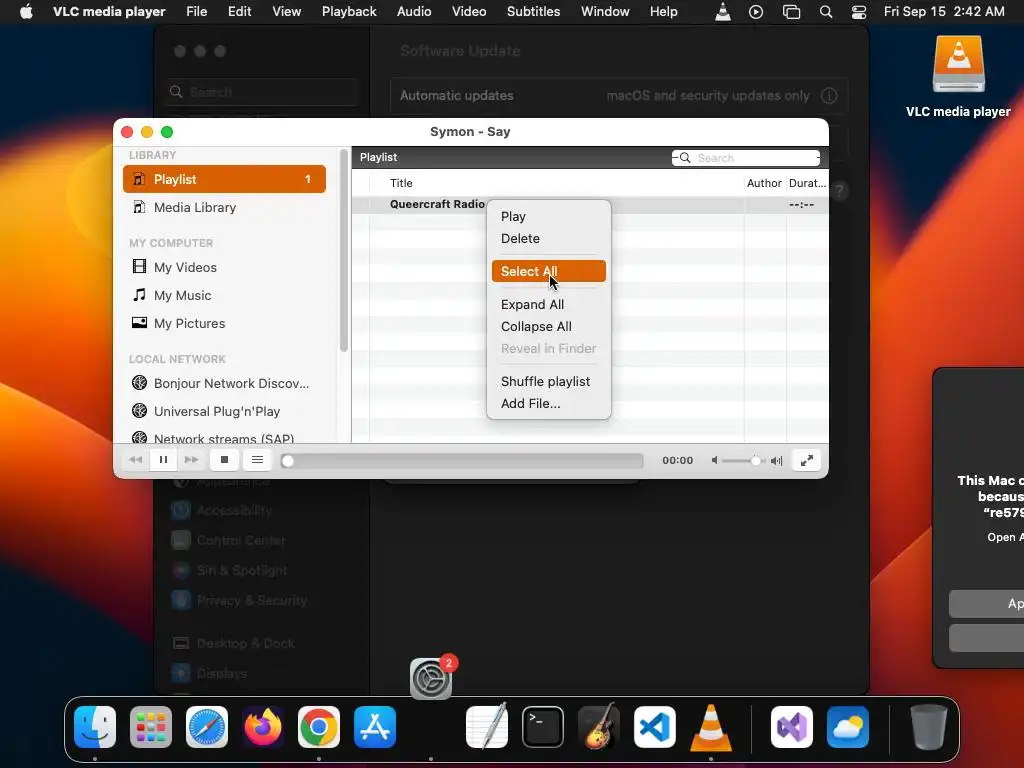
Task: Enter fullscreen with the expand arrows icon
Action: pyautogui.click(x=807, y=460)
